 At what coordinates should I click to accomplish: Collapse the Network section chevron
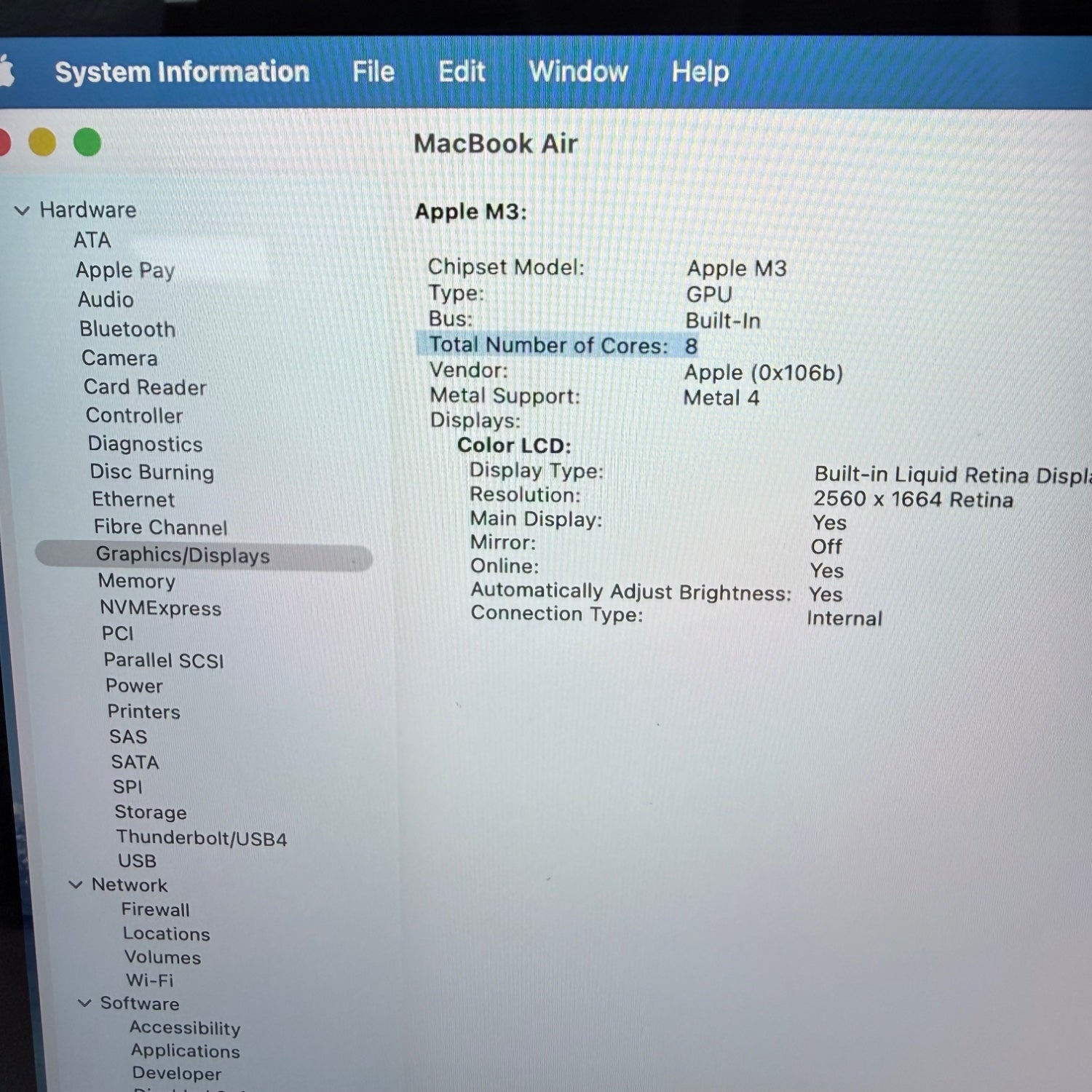click(76, 885)
